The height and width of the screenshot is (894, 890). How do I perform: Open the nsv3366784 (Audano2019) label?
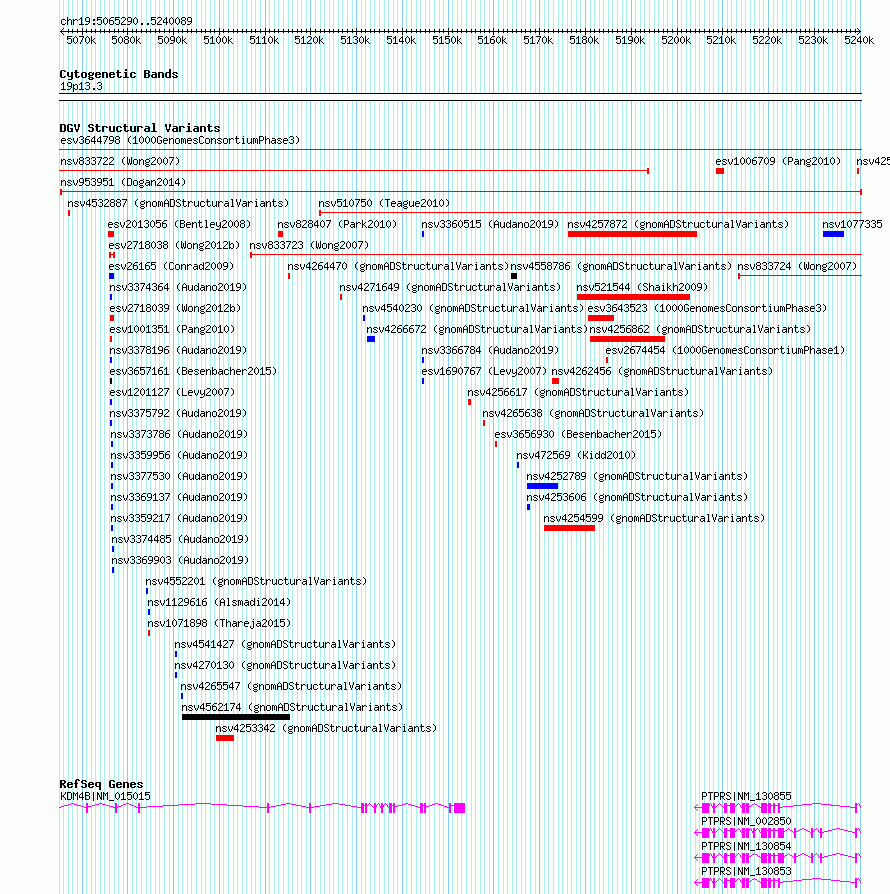click(490, 351)
